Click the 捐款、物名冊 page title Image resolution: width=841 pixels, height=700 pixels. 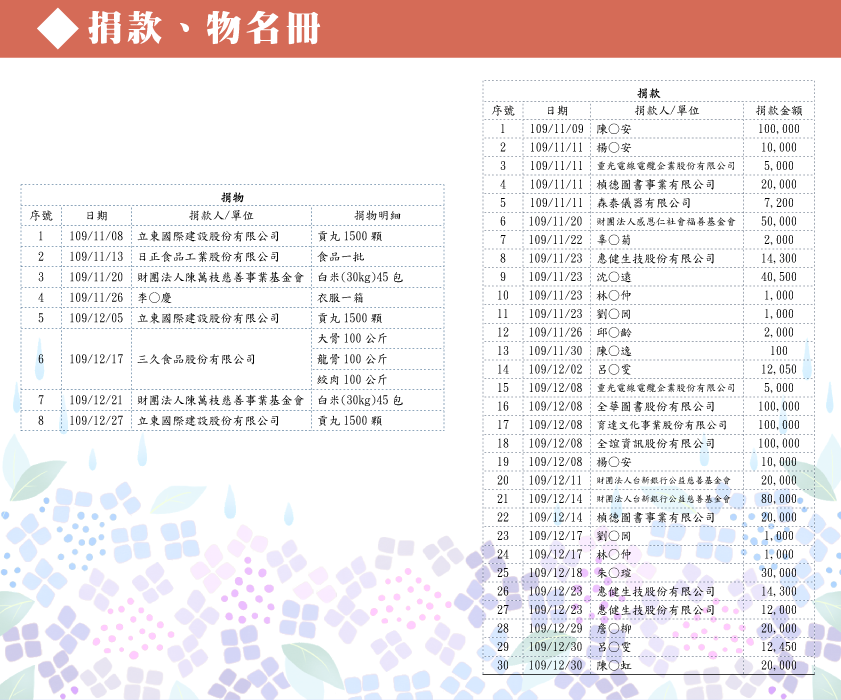(x=204, y=30)
